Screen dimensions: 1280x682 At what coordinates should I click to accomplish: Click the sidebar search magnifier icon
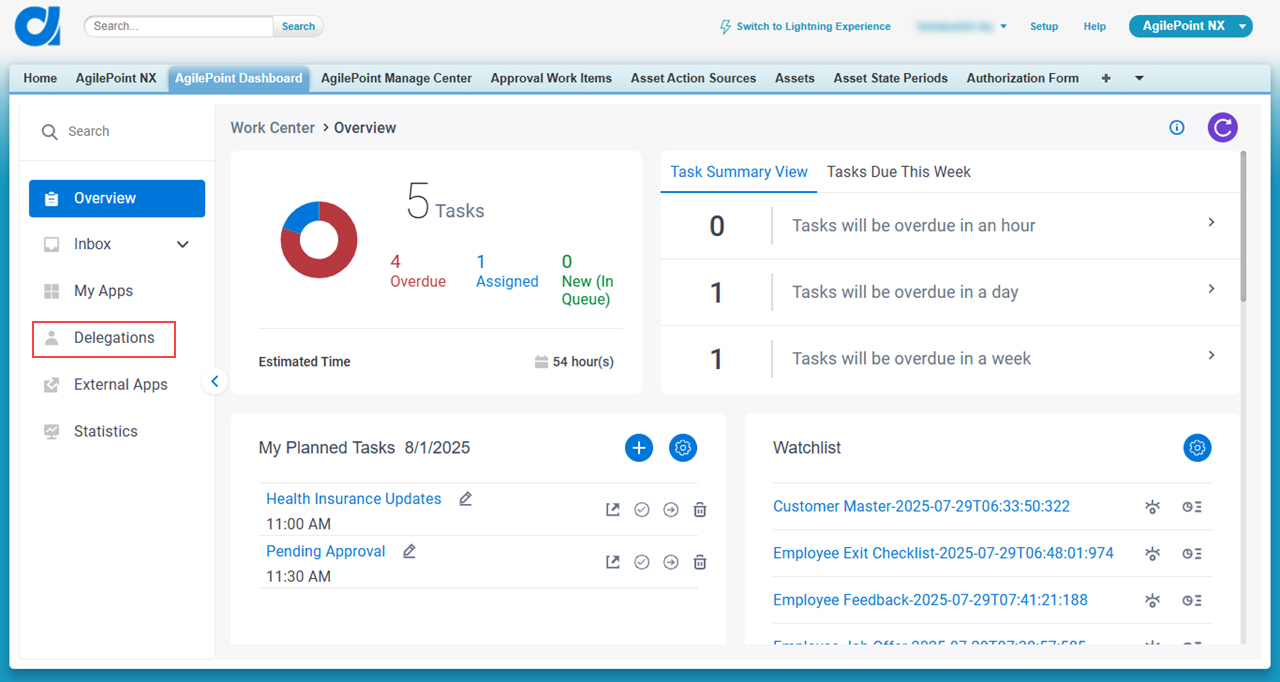click(49, 132)
